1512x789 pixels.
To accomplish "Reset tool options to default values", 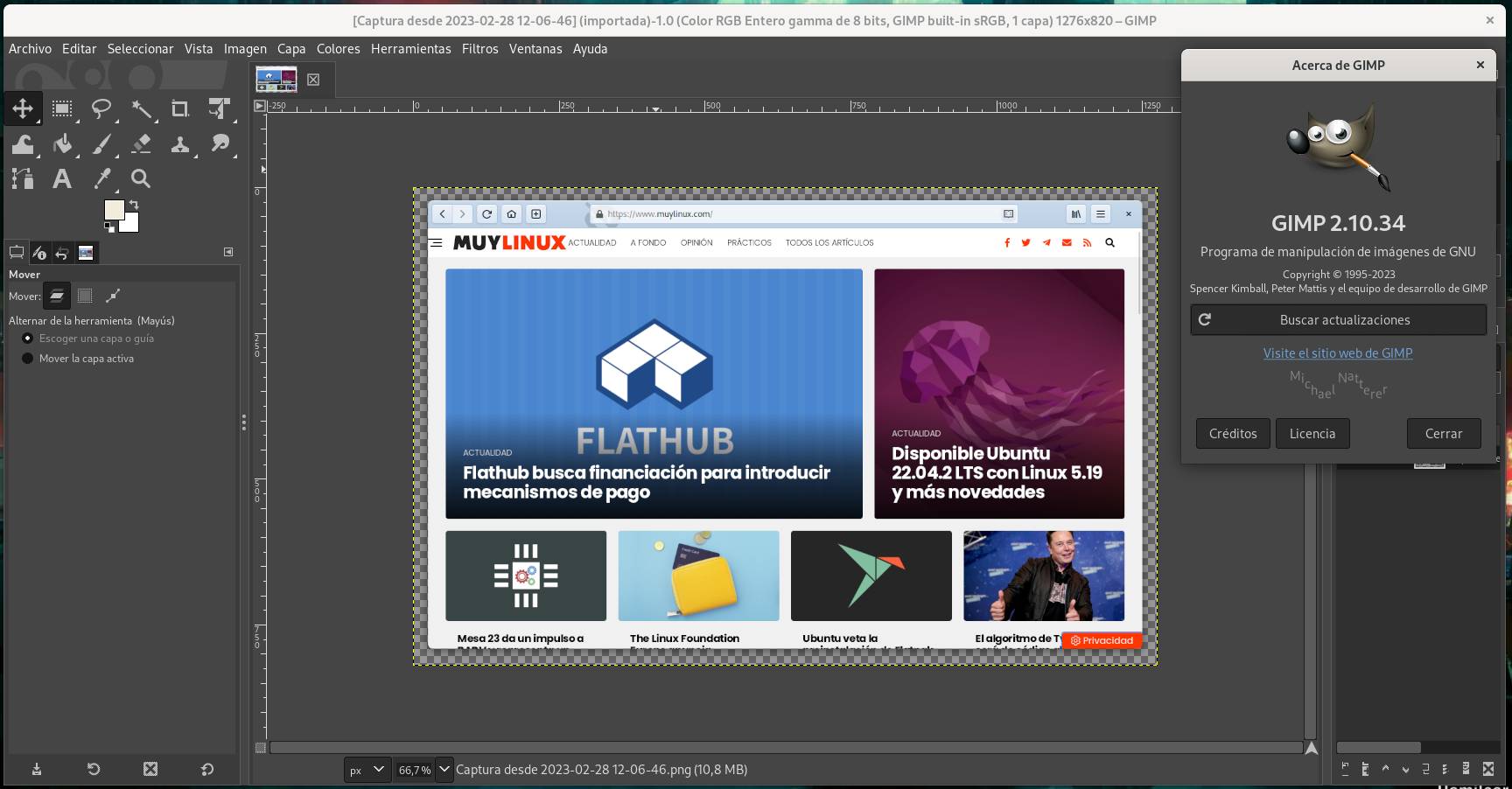I will (x=207, y=769).
